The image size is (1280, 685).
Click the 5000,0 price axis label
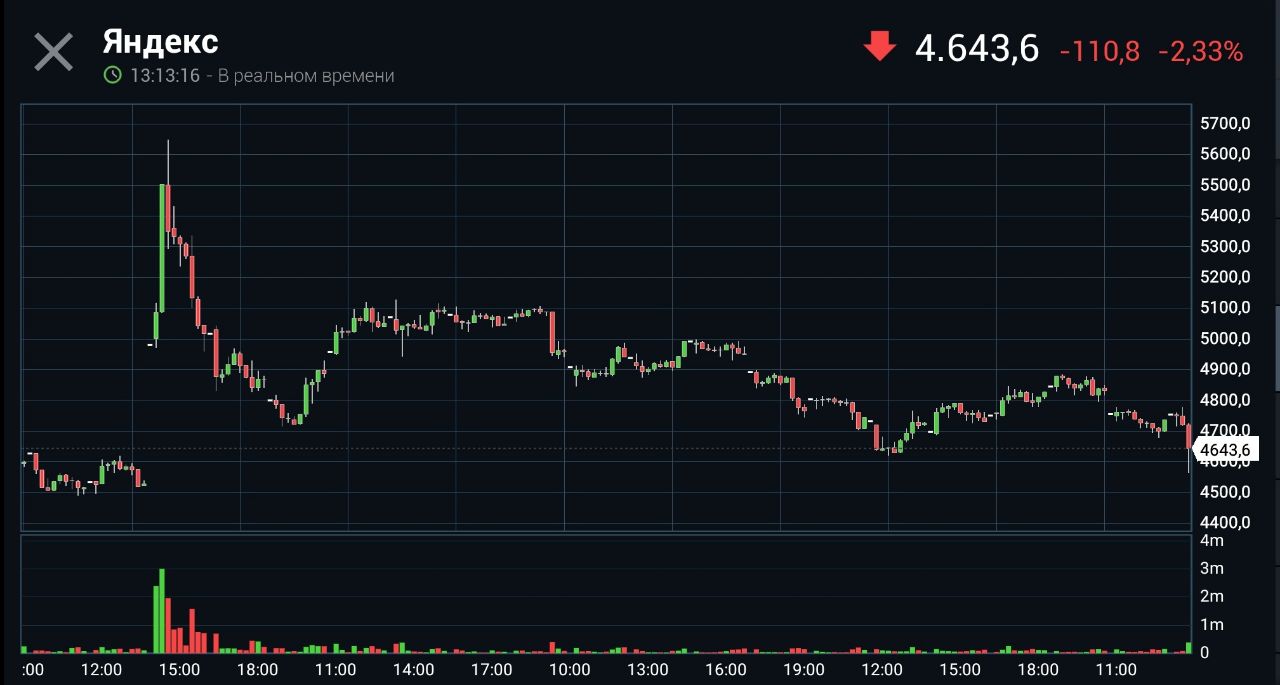[x=1224, y=338]
